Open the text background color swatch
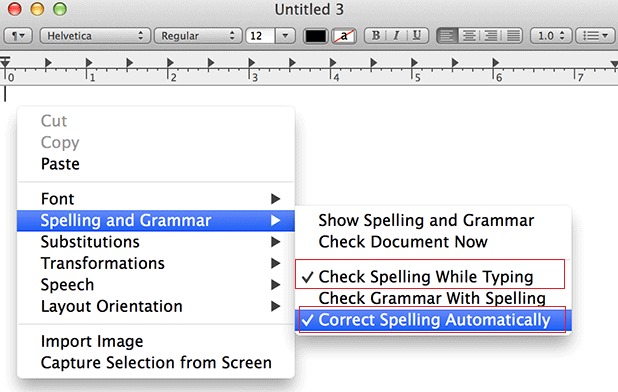This screenshot has width=618, height=392. click(x=344, y=36)
